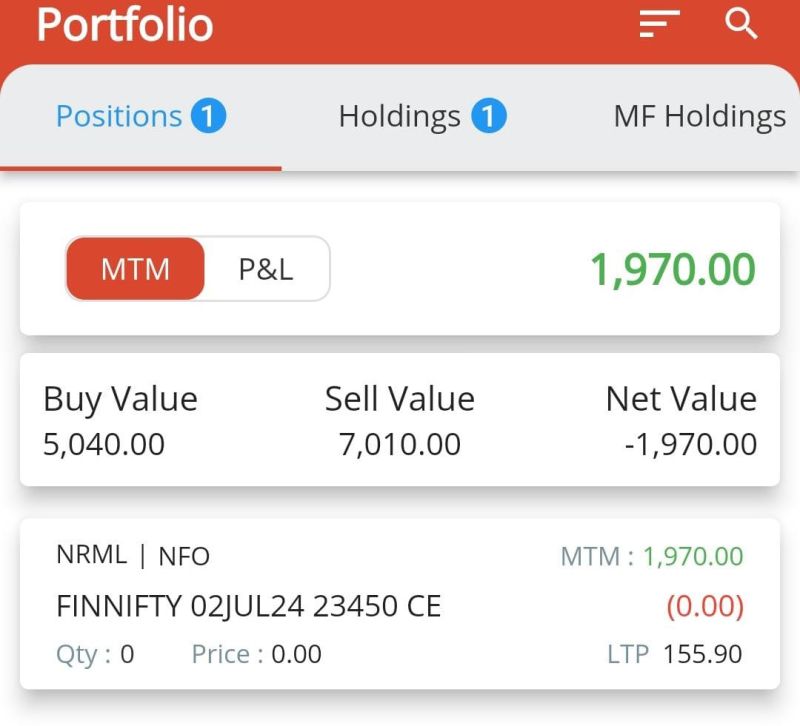This screenshot has height=726, width=800.
Task: Switch to MF Holdings tab
Action: point(699,117)
